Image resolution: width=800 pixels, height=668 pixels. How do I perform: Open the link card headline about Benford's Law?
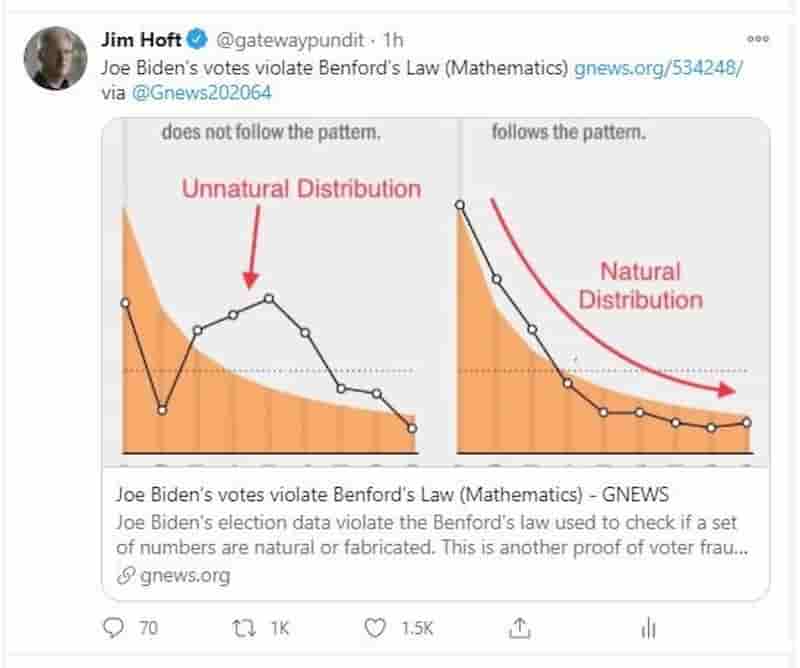click(x=392, y=495)
